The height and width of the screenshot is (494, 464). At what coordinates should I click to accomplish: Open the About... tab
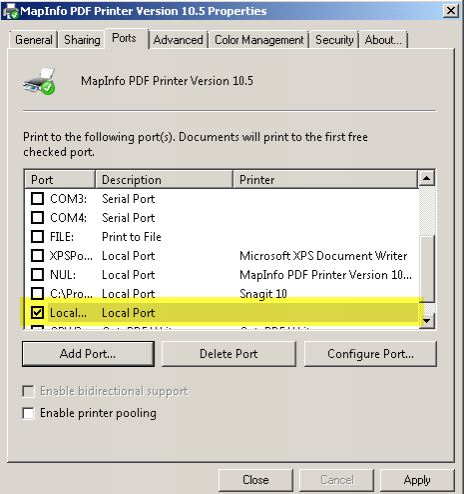(383, 40)
